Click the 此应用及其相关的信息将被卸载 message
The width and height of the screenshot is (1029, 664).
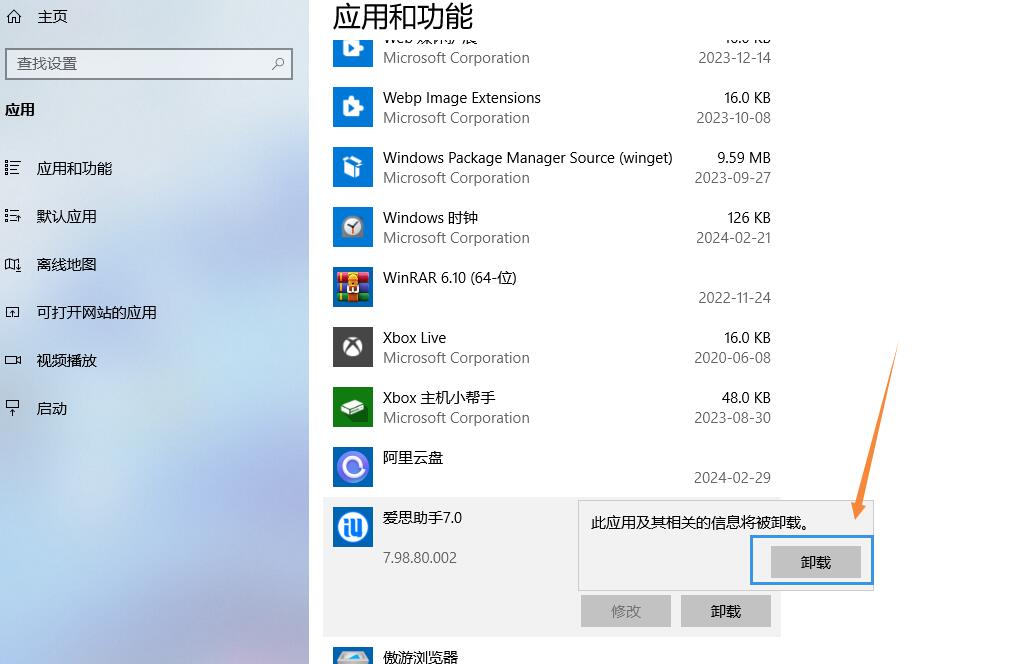pyautogui.click(x=700, y=523)
